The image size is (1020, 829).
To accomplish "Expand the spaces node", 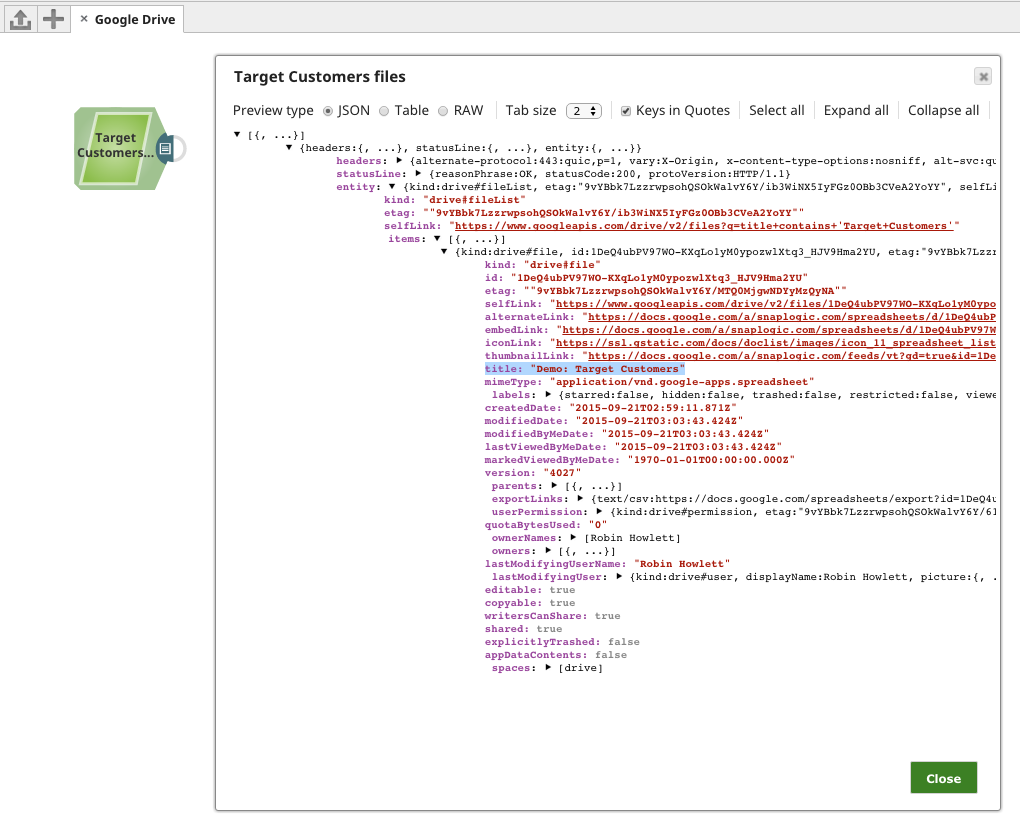I will (548, 668).
